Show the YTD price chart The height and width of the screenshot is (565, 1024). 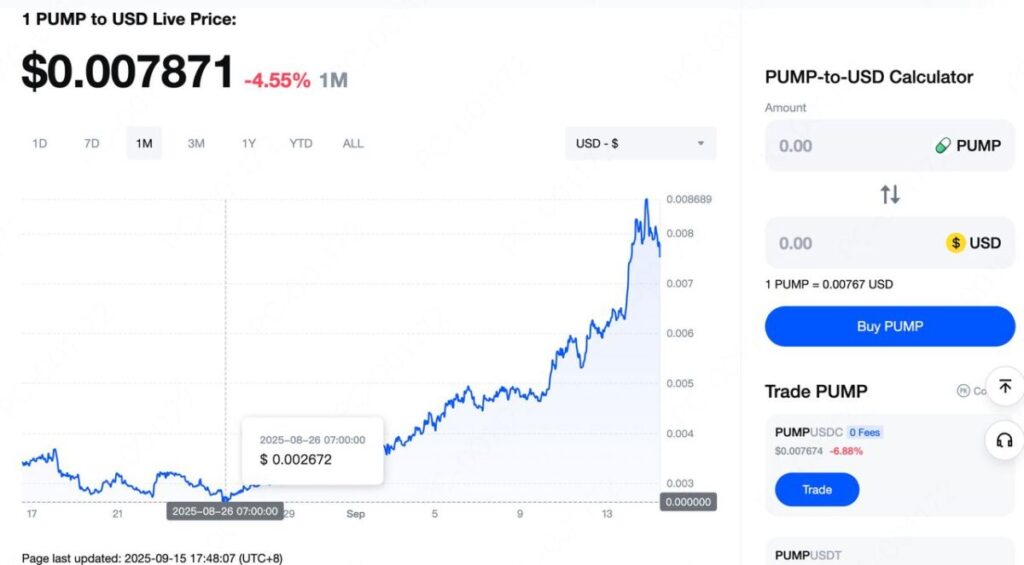tap(301, 143)
